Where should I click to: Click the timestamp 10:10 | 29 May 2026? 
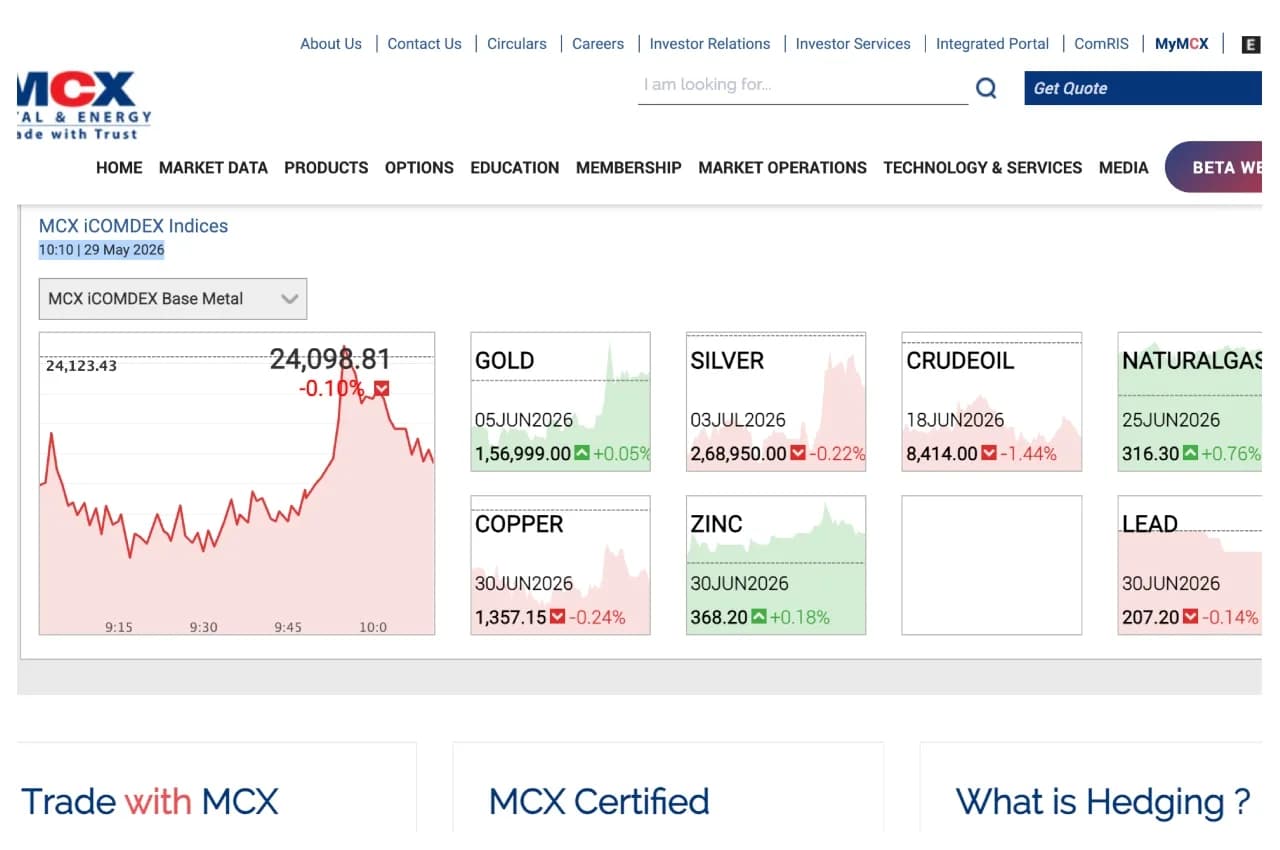coord(101,250)
